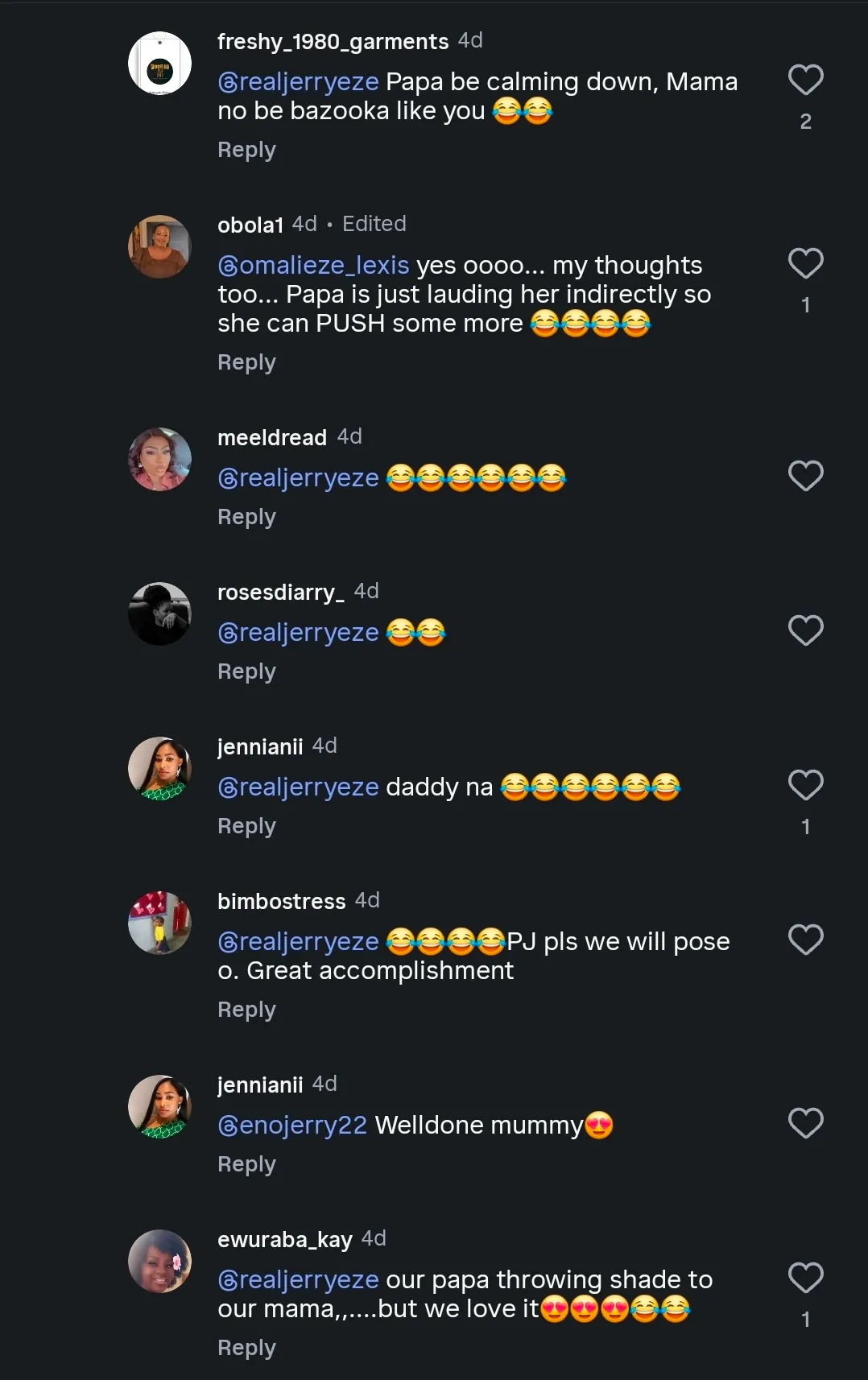Viewport: 868px width, 1380px height.
Task: Heart ewuraba_kay's comment
Action: point(805,1278)
